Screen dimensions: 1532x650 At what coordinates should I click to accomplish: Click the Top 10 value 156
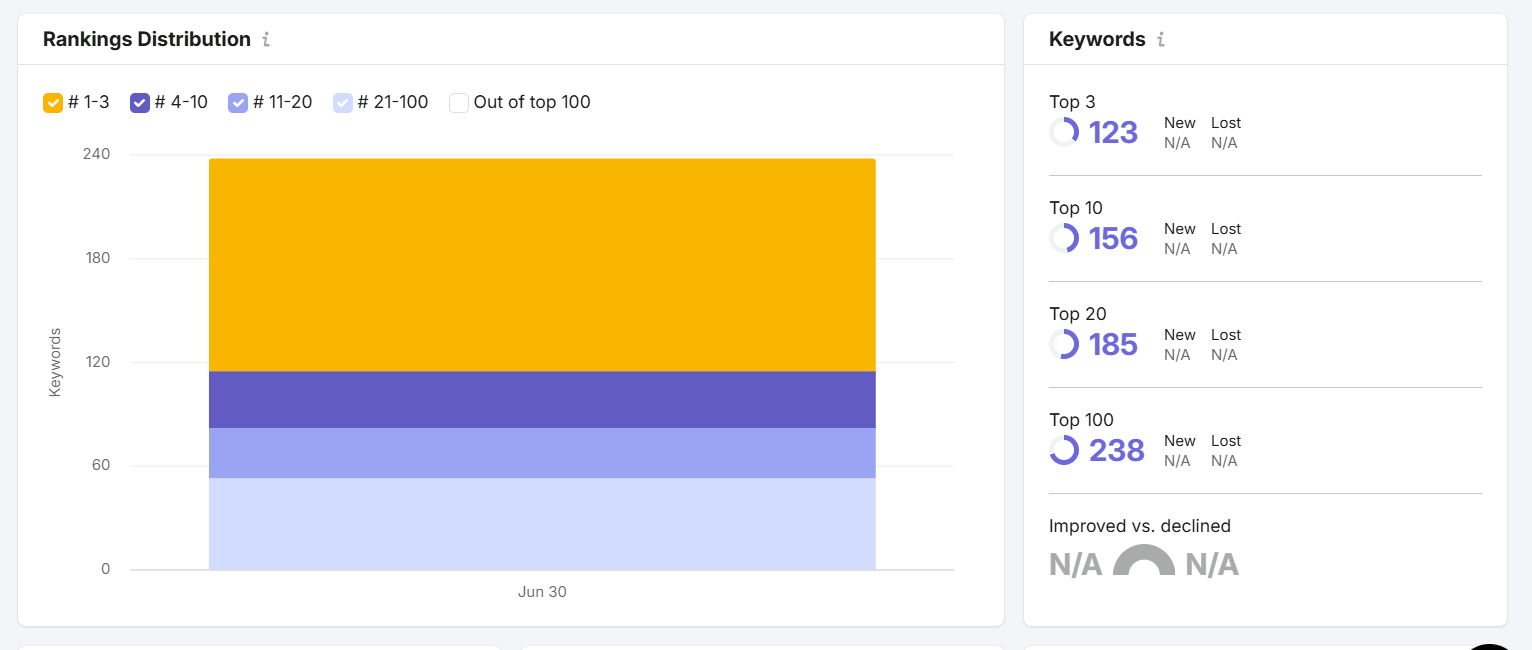click(x=1113, y=238)
